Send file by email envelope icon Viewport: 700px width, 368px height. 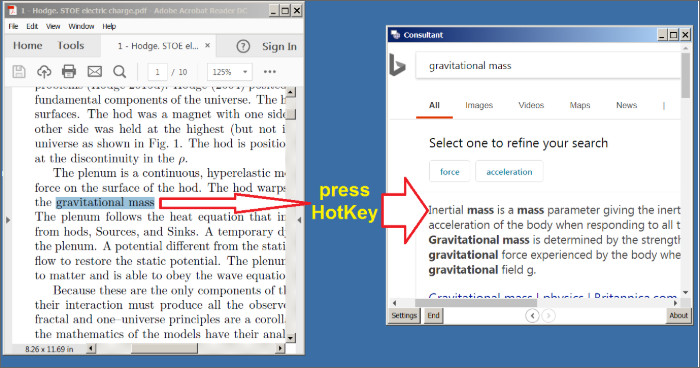(95, 71)
